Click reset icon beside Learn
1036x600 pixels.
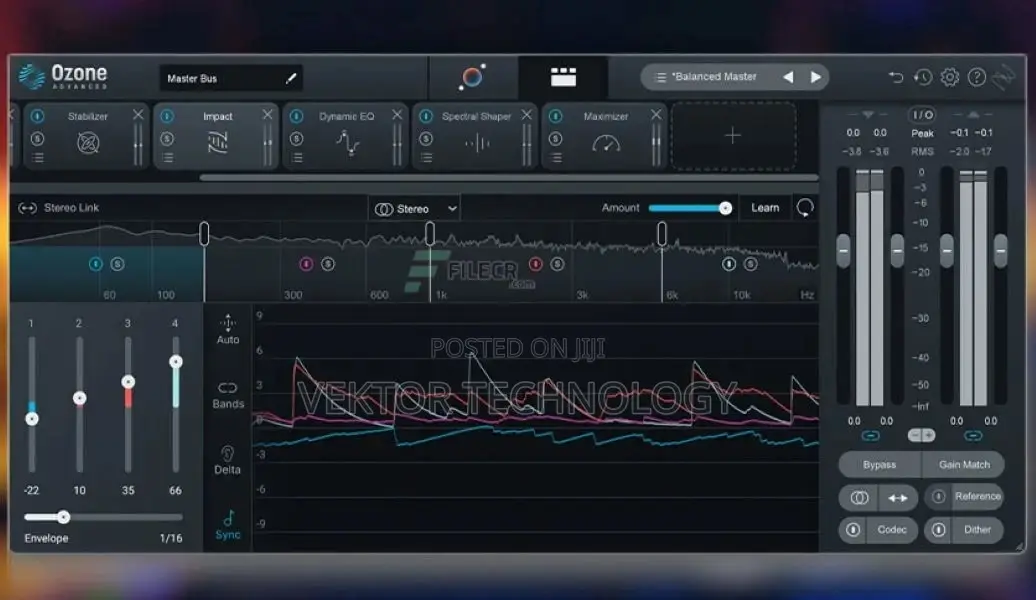[805, 207]
